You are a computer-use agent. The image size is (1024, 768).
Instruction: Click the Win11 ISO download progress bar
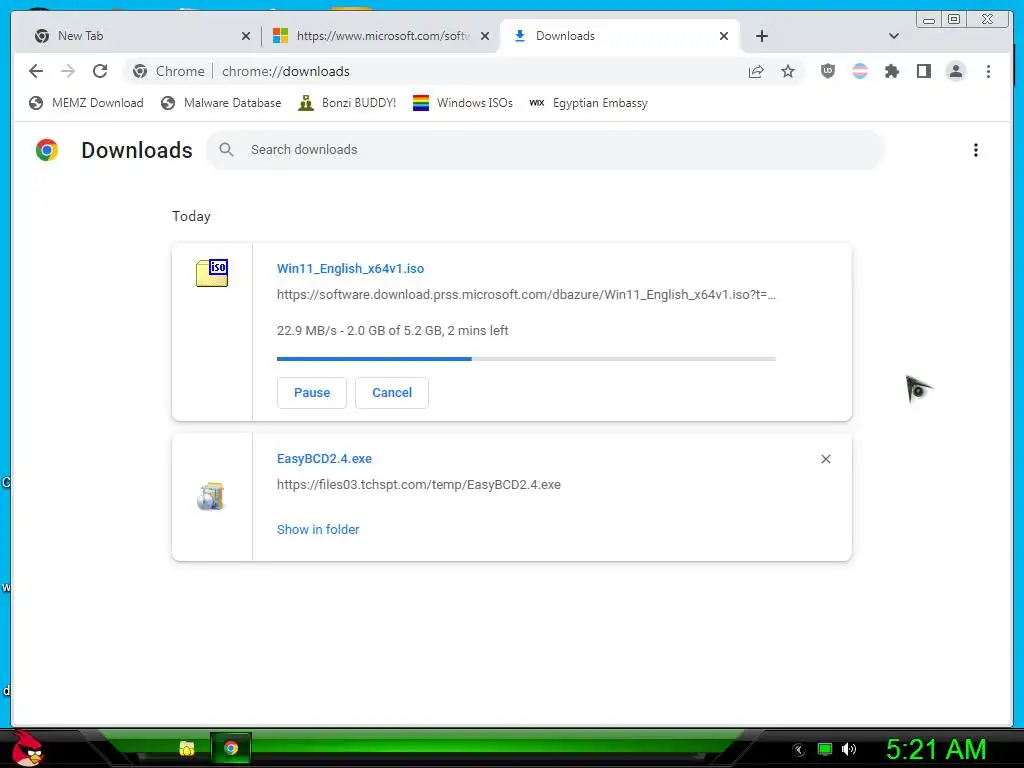click(526, 359)
